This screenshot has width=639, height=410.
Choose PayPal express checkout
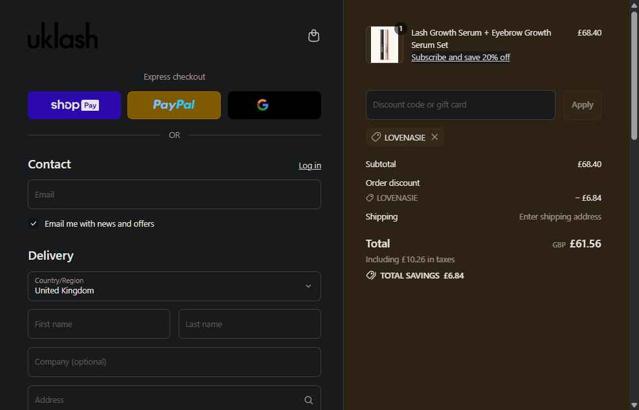coord(174,105)
